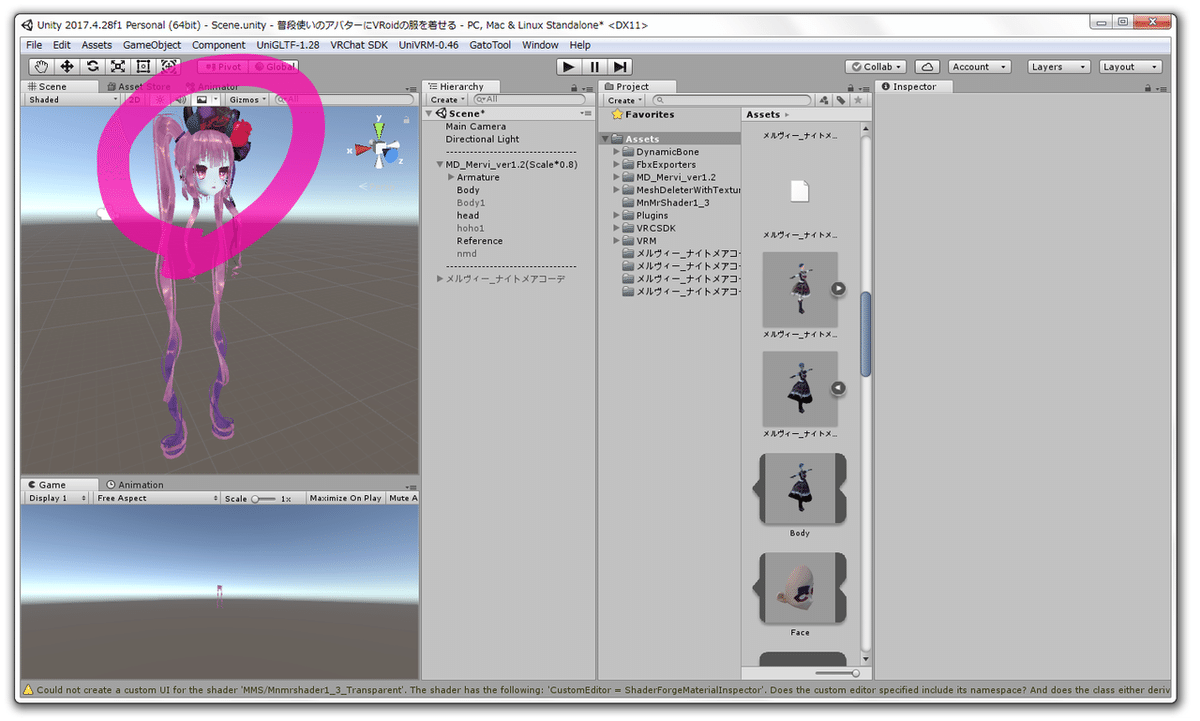This screenshot has width=1200, height=721.
Task: Open the Layout dropdown
Action: point(1131,67)
